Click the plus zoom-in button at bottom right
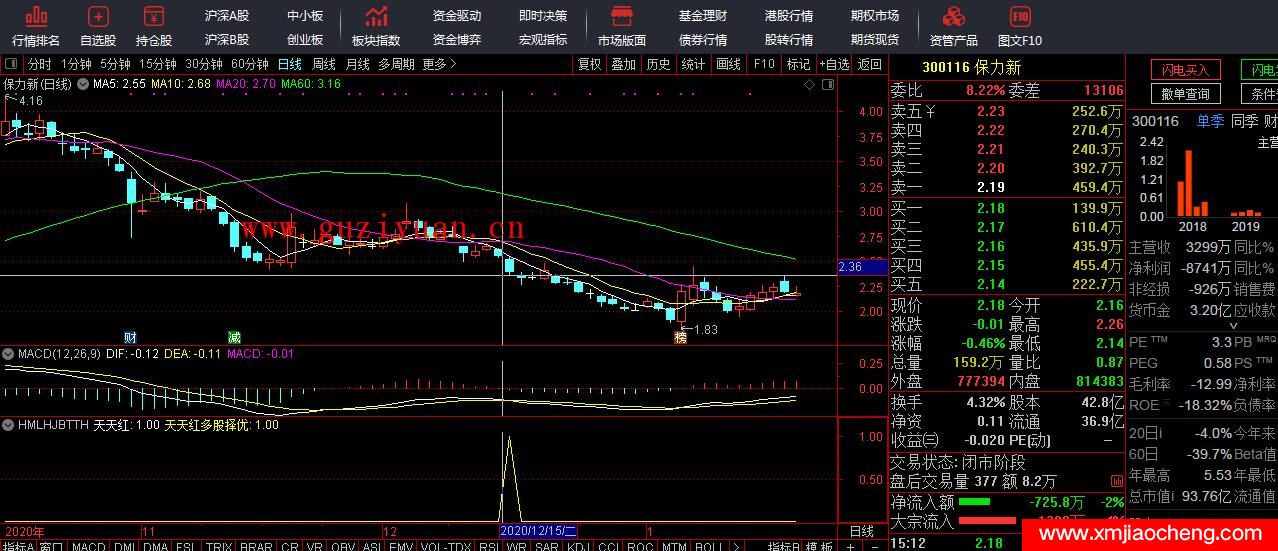The image size is (1278, 551). coord(849,546)
